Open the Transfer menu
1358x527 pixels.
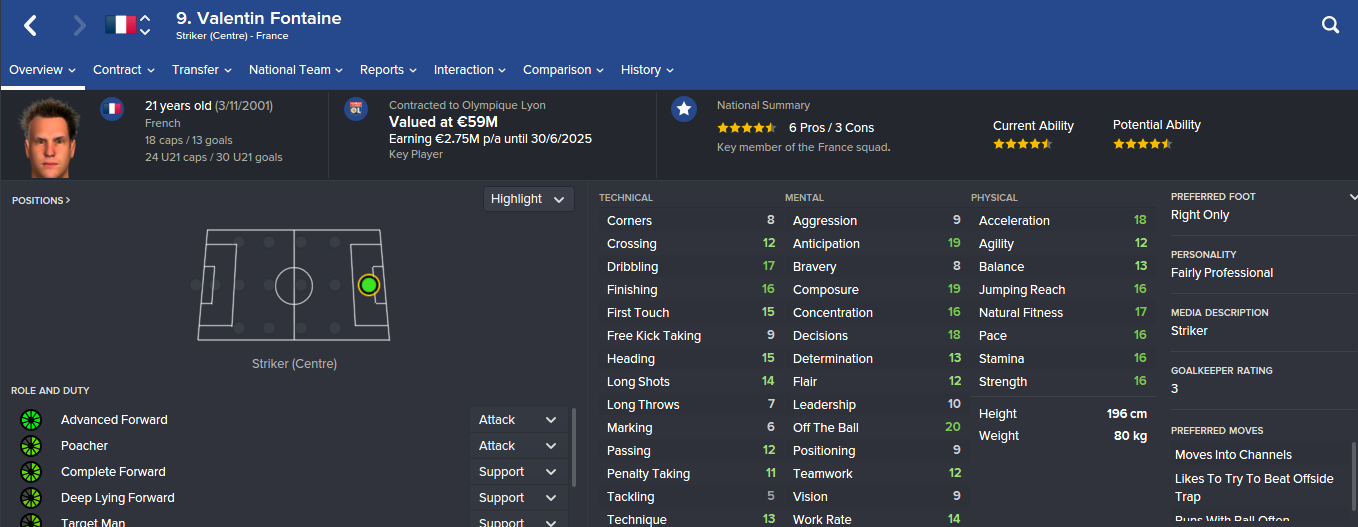[202, 70]
